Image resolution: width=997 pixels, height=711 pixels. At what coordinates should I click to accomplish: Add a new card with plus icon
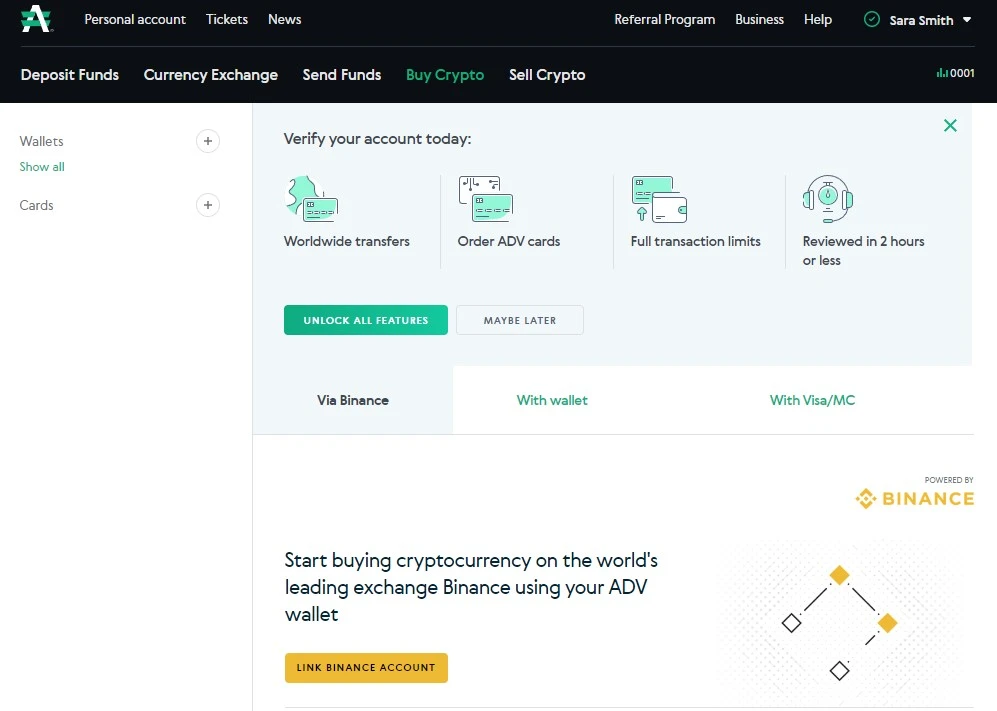tap(207, 205)
